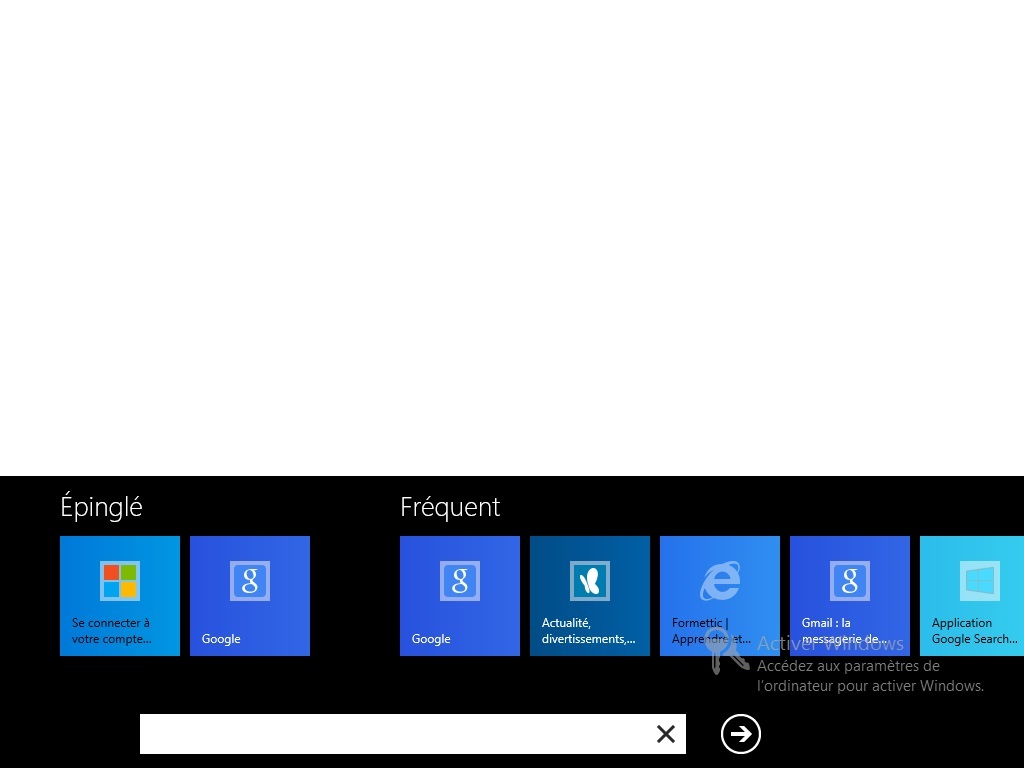1024x768 pixels.
Task: Click the Go arrow button
Action: 741,734
